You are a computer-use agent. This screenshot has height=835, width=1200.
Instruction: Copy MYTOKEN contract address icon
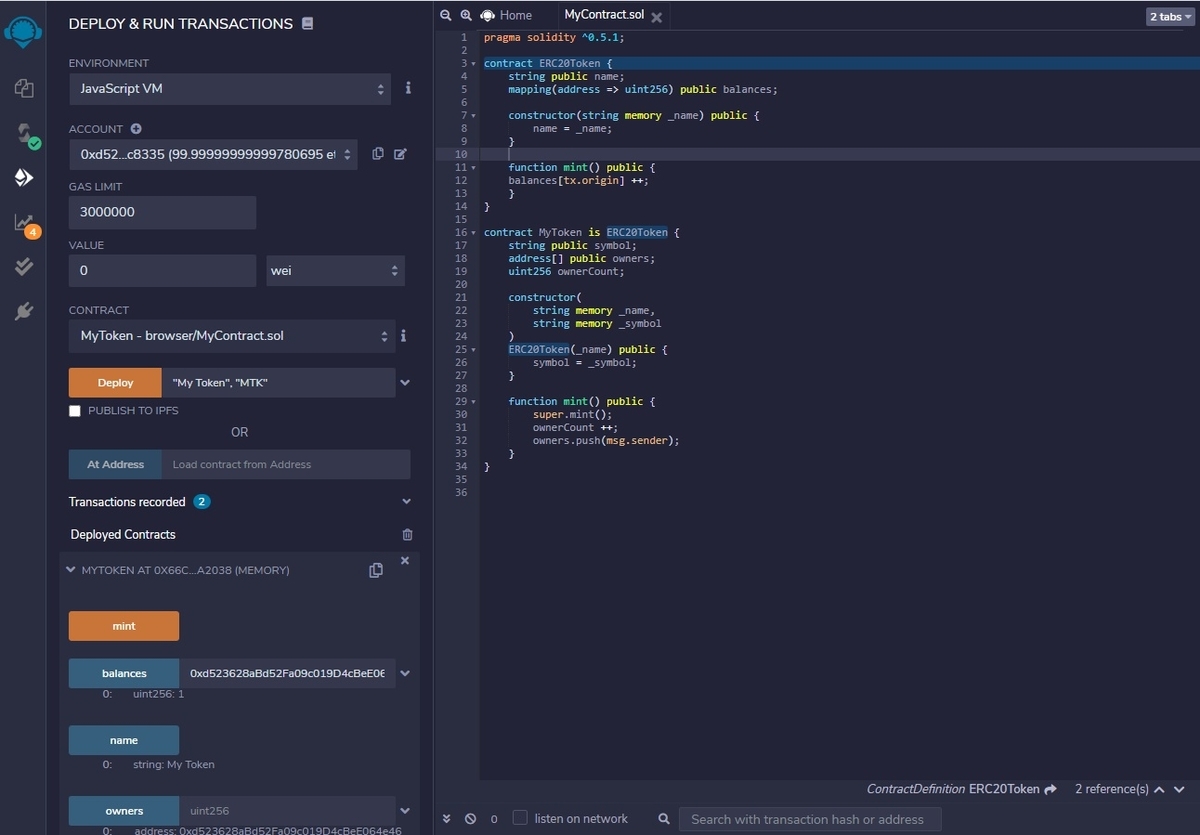(376, 570)
